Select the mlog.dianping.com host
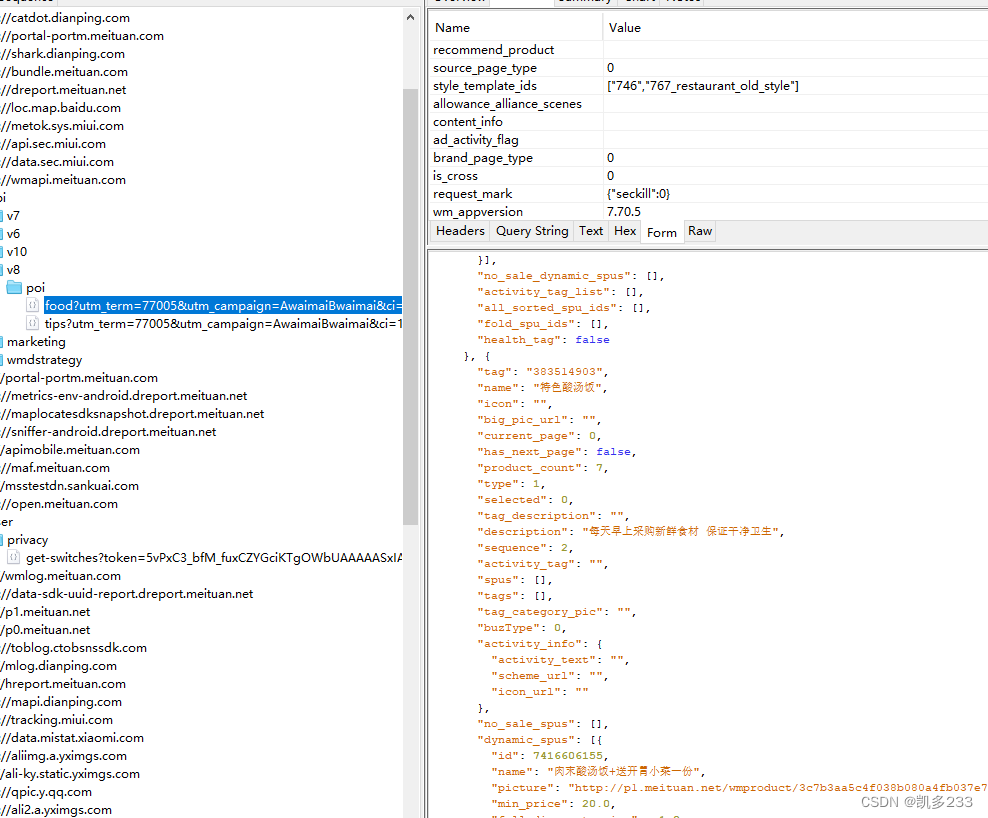This screenshot has width=988, height=818. pos(59,666)
